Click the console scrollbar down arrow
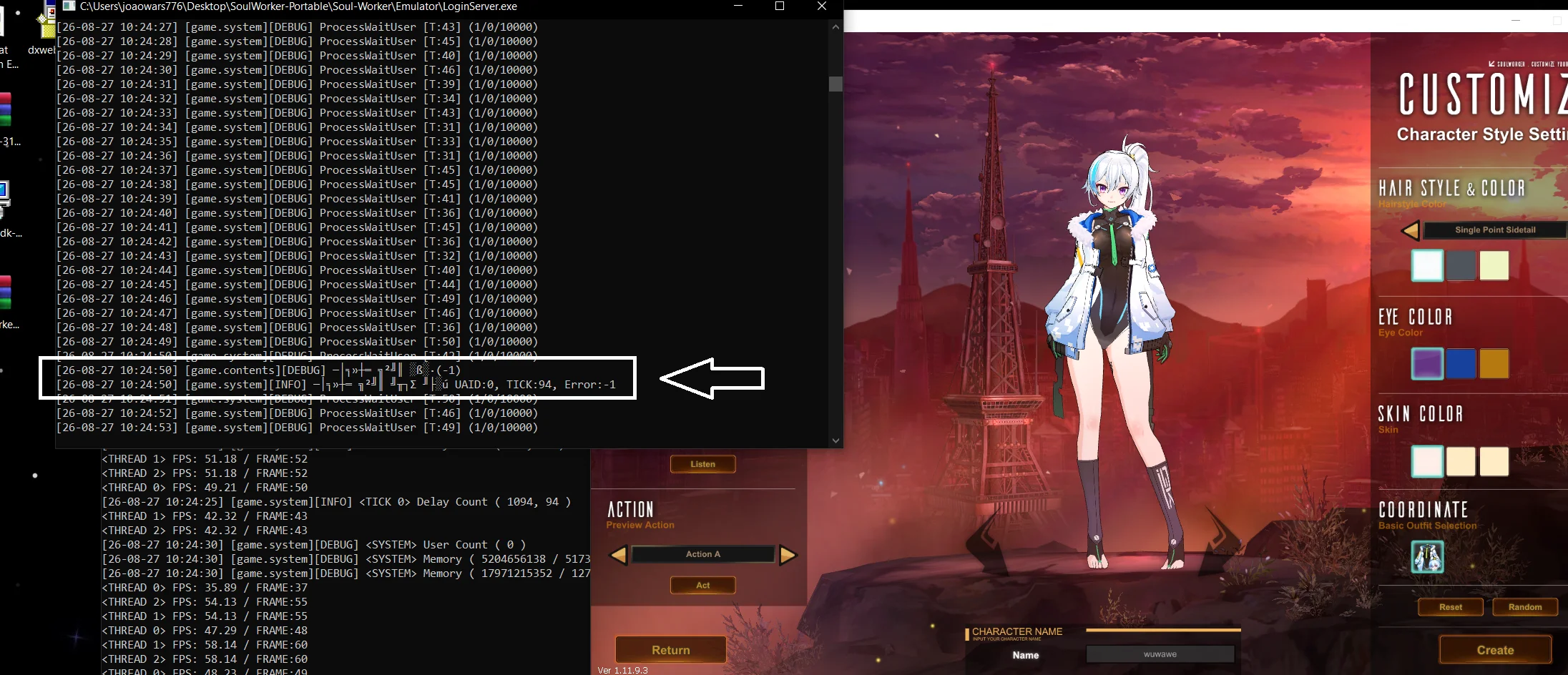1568x675 pixels. (x=836, y=440)
